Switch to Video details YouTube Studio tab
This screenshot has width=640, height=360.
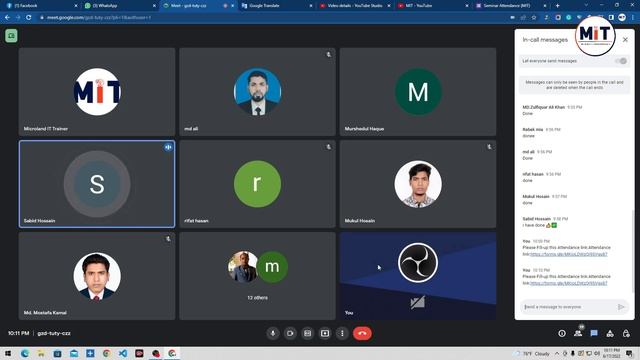[354, 6]
